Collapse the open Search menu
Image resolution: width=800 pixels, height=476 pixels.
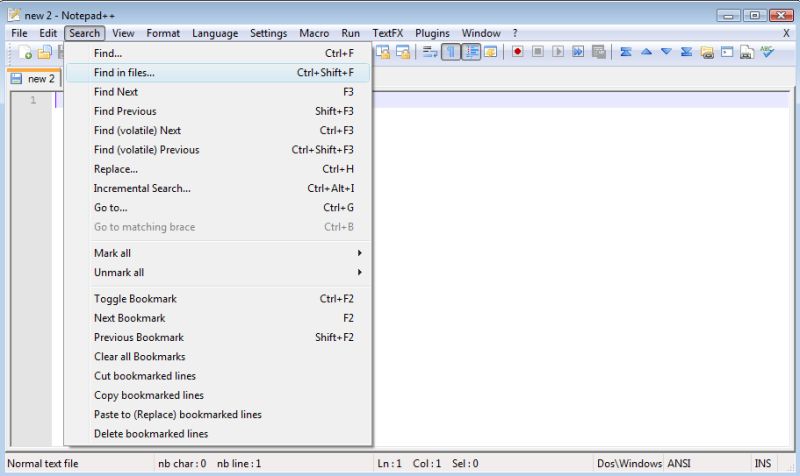point(85,33)
